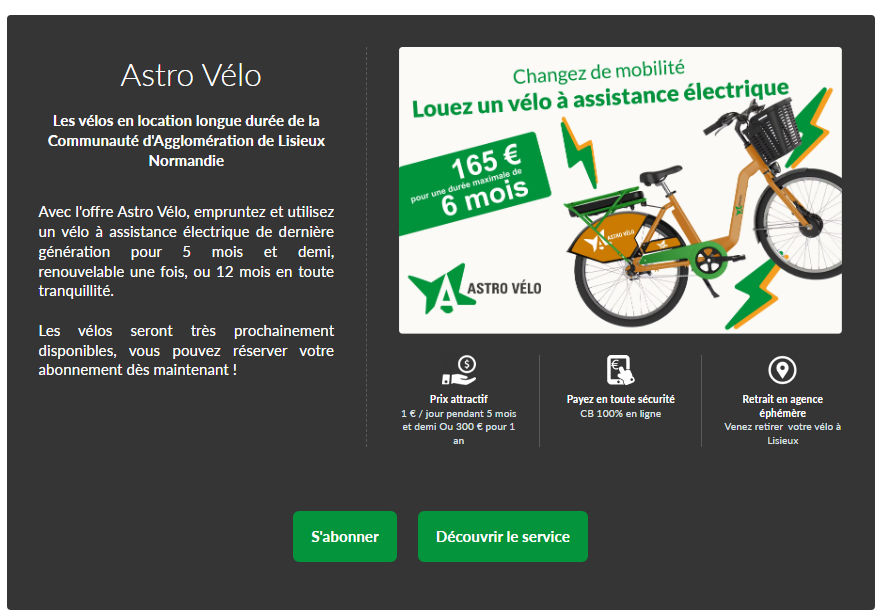Click the Venez retirer votre vélo text
Image resolution: width=887 pixels, height=614 pixels.
(782, 433)
